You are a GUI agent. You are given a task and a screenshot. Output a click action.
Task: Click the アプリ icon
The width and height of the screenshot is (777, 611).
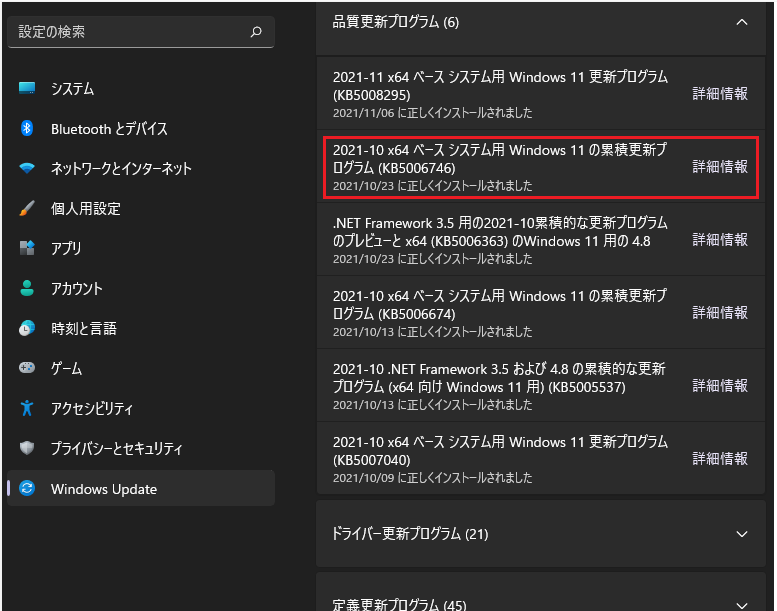coord(27,248)
